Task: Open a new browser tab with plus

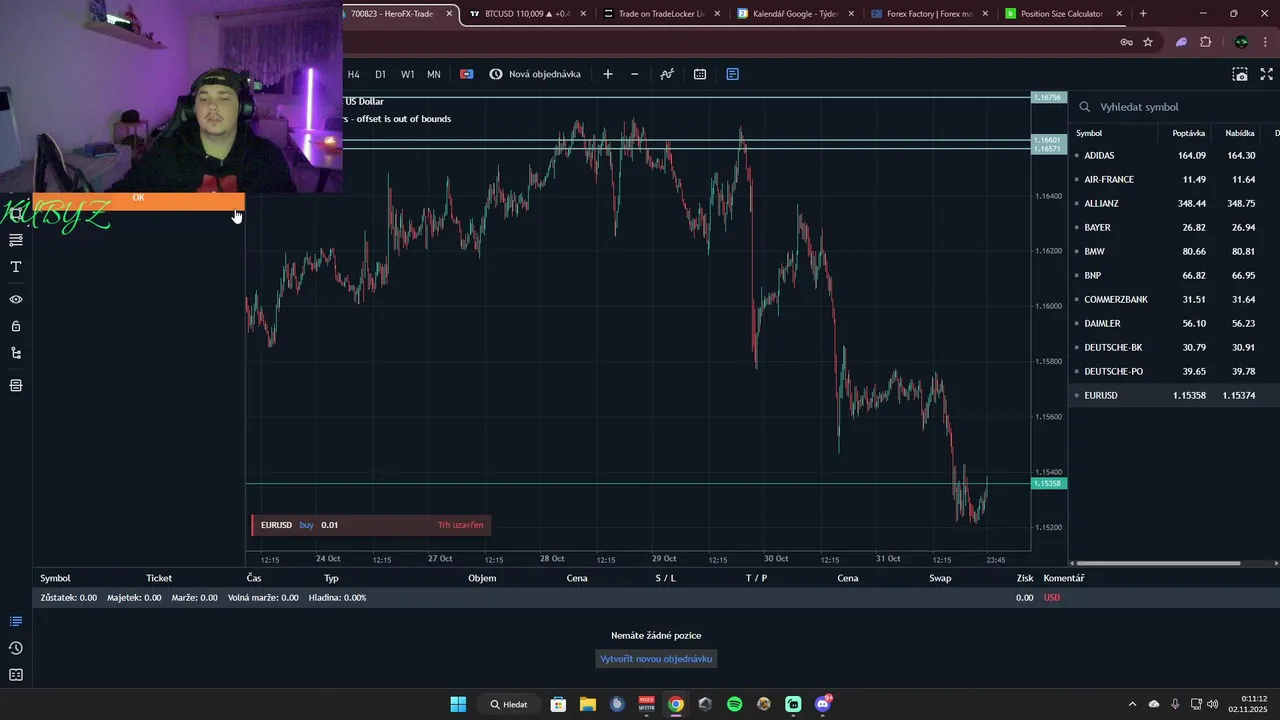Action: coord(1143,14)
